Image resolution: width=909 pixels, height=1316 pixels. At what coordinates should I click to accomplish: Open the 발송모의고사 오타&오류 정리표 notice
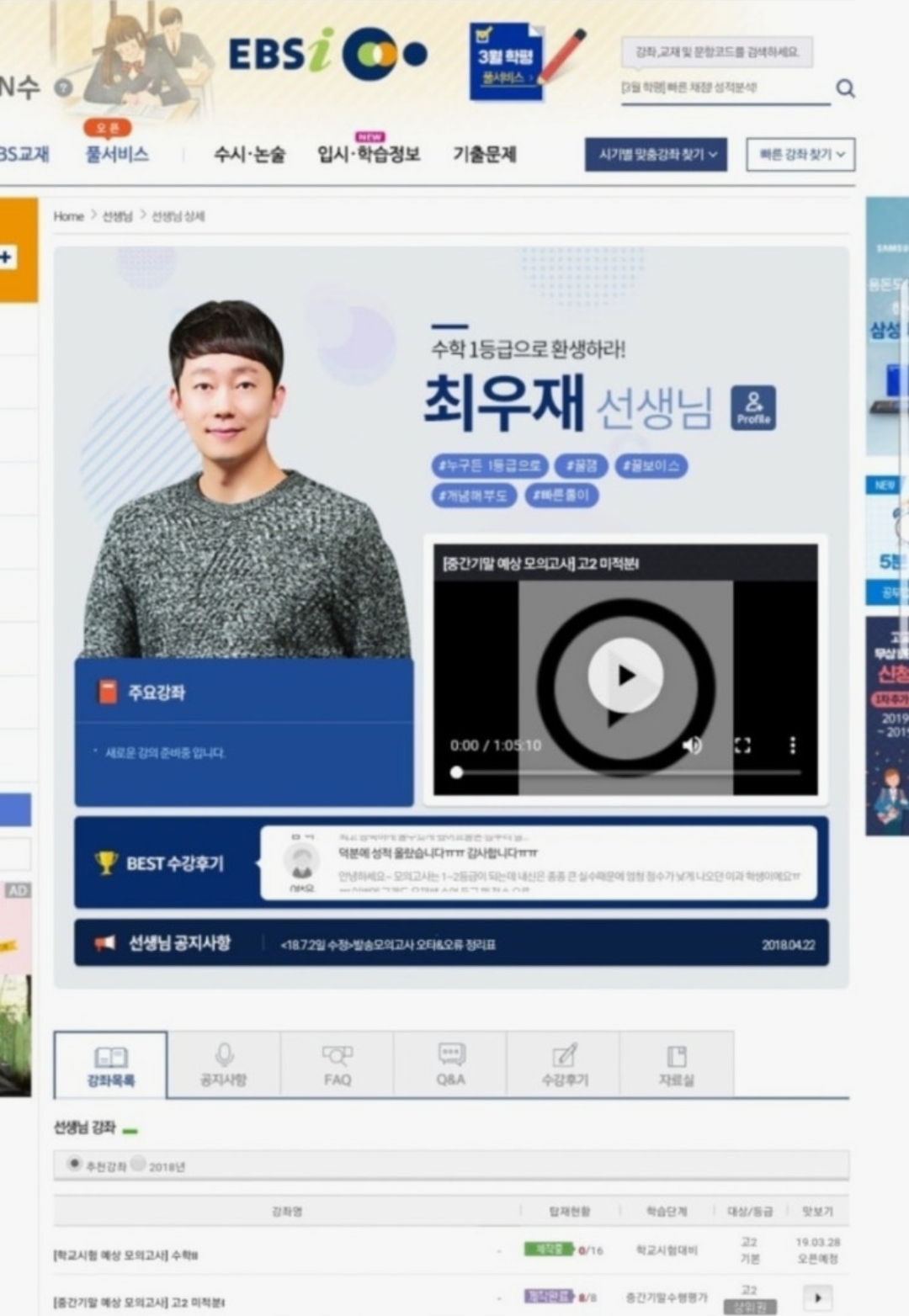[x=388, y=944]
